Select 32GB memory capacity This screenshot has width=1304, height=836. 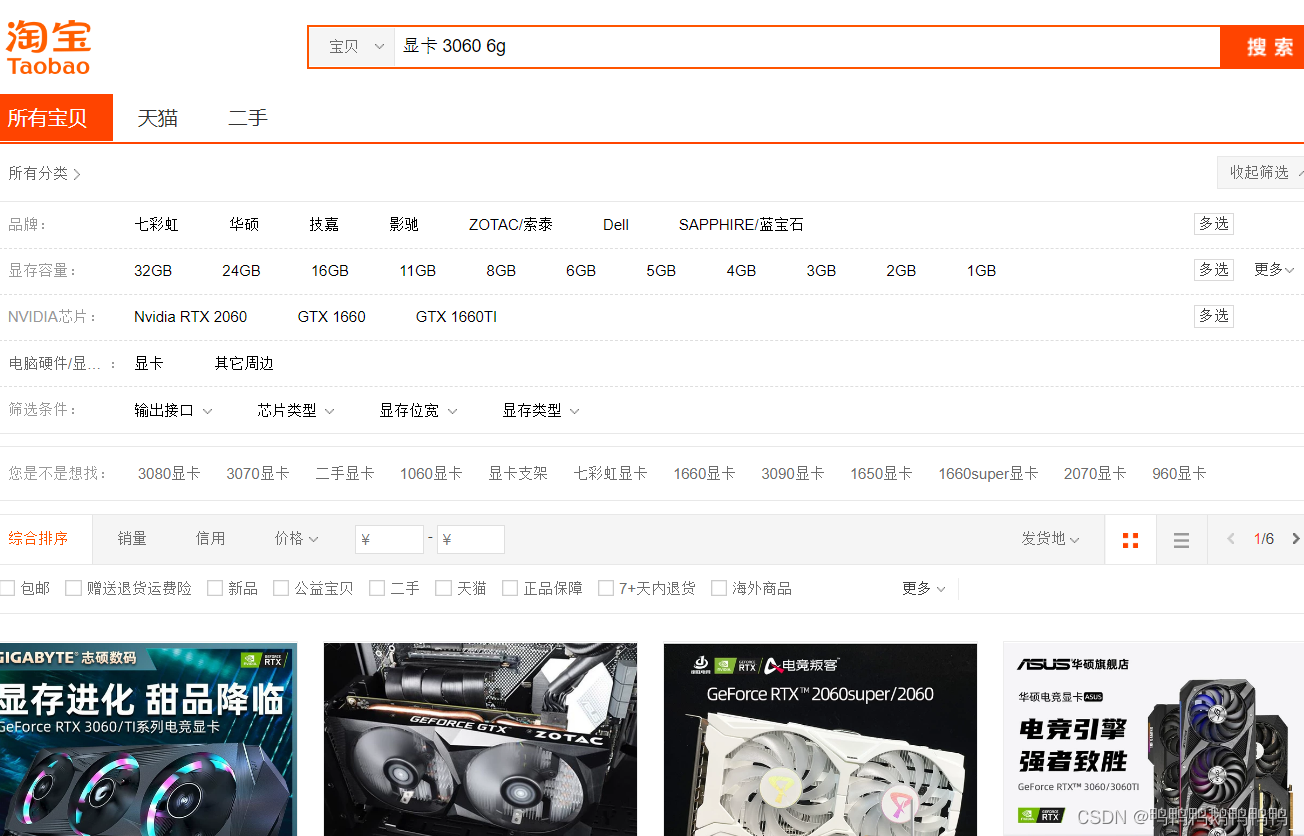tap(153, 271)
